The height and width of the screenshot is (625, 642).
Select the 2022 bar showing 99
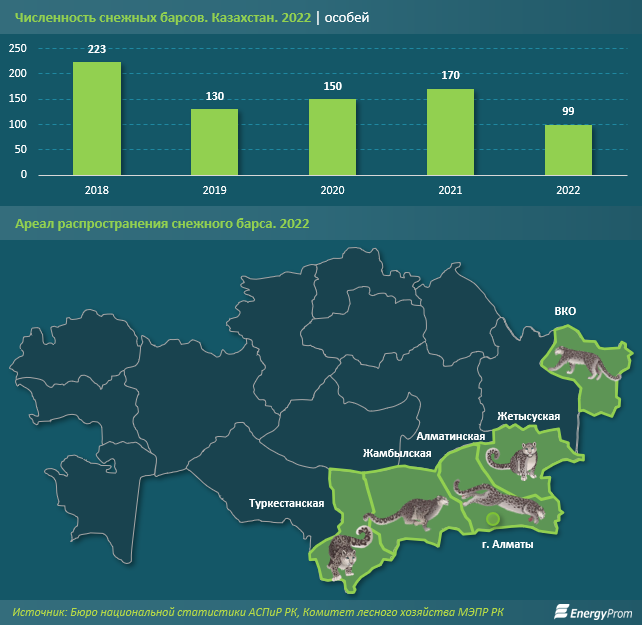click(568, 150)
